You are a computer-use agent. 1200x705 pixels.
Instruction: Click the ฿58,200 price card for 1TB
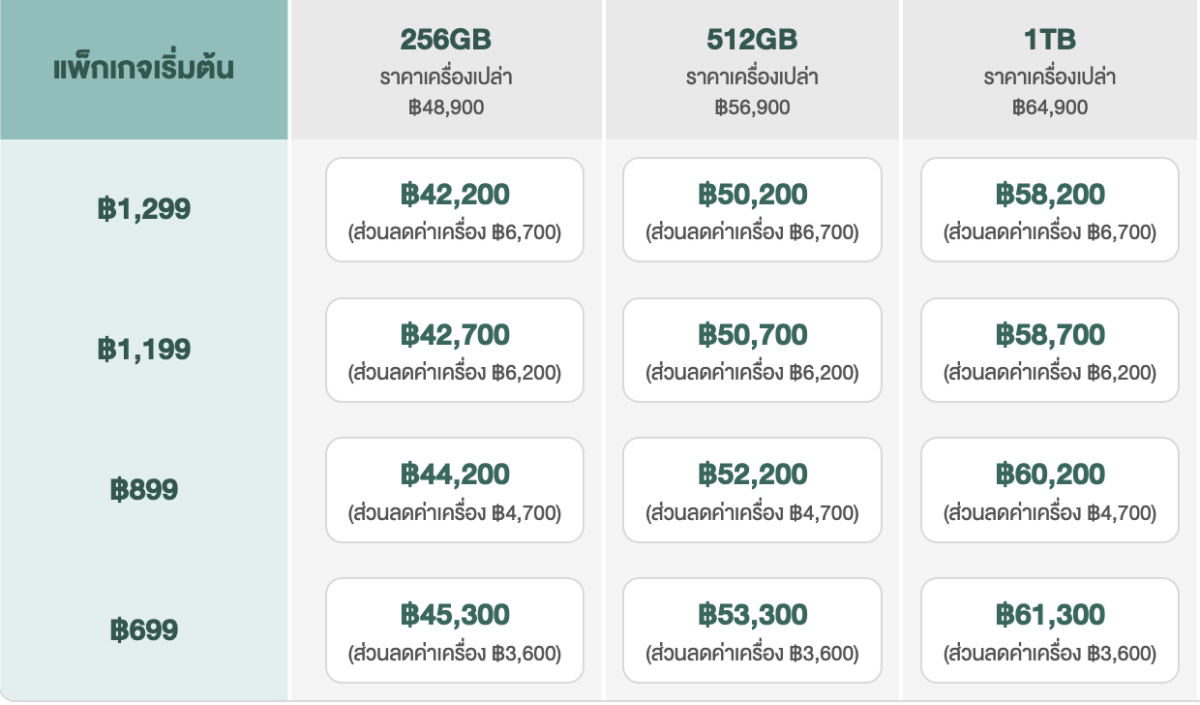point(1050,210)
